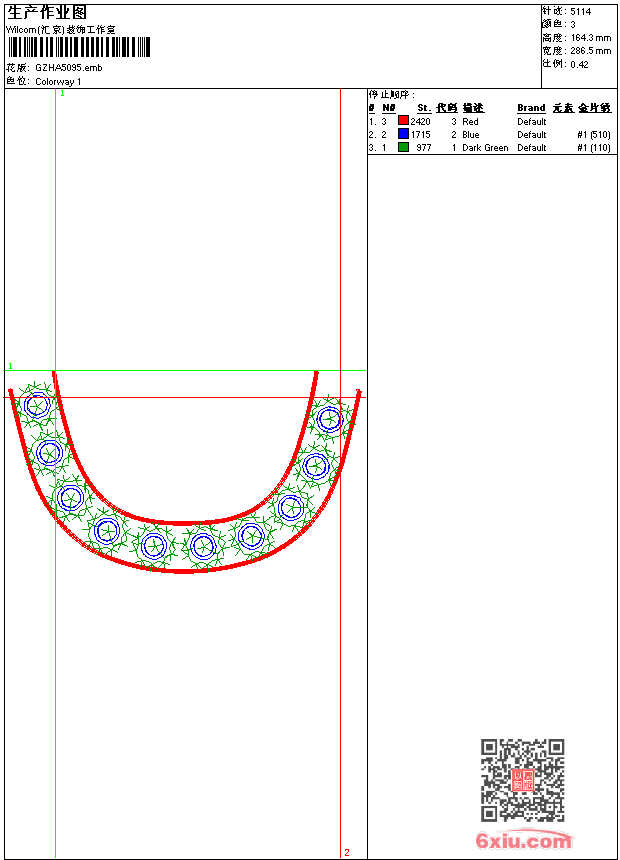The image size is (620, 860).
Task: Select the 'Colorway 1' label
Action: click(58, 82)
